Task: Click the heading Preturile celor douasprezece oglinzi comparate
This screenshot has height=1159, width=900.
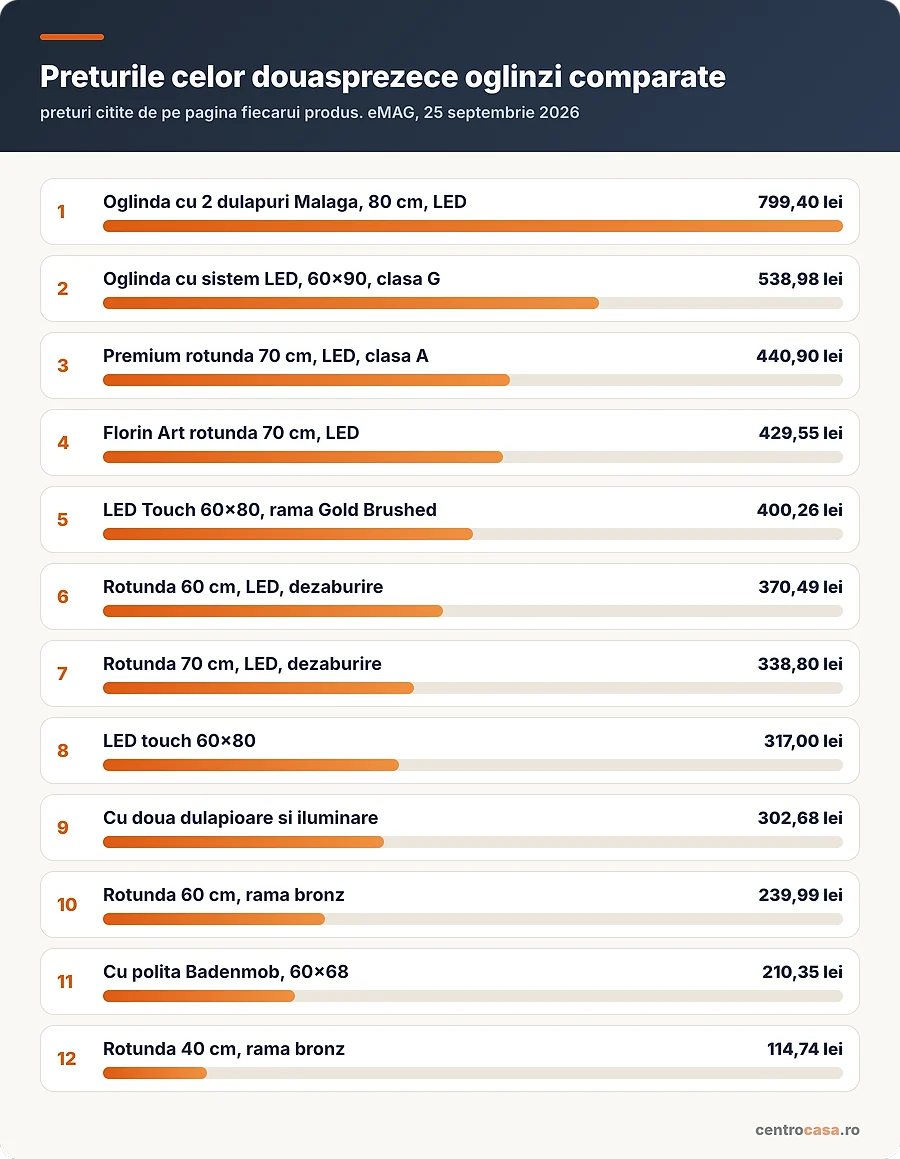Action: [383, 77]
